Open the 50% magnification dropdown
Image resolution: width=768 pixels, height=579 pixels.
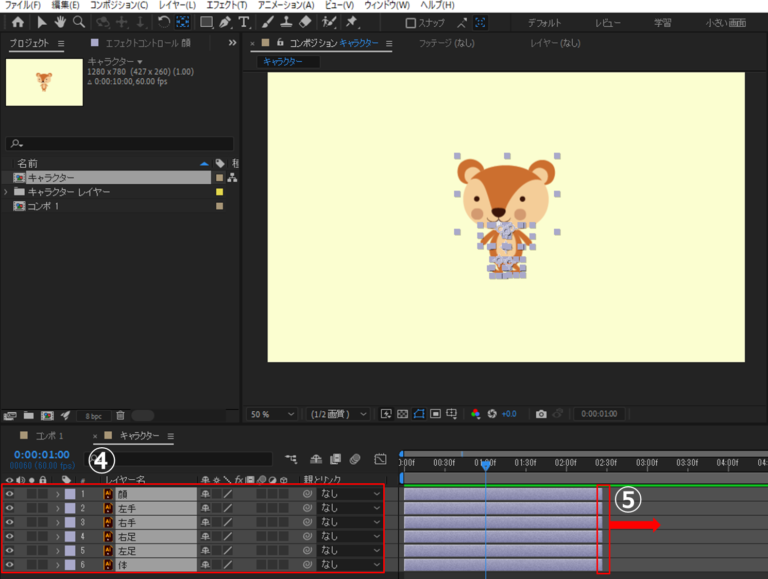273,414
